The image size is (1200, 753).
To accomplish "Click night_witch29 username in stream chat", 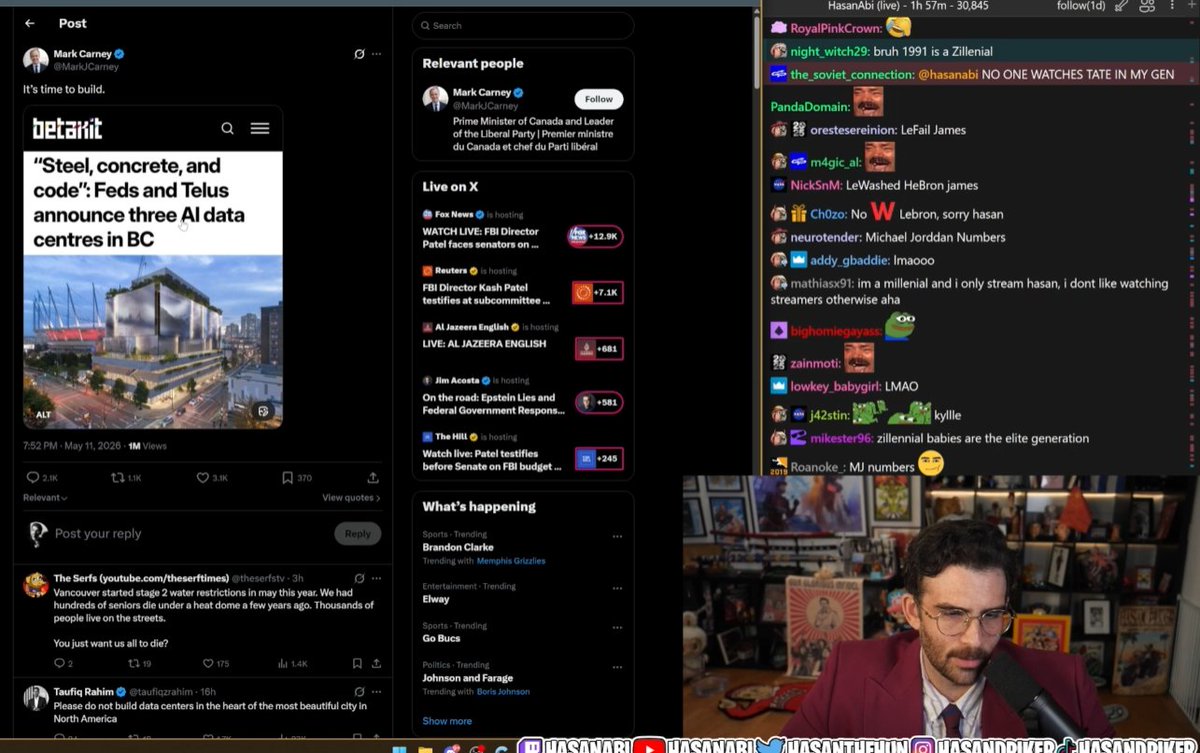I will [830, 51].
